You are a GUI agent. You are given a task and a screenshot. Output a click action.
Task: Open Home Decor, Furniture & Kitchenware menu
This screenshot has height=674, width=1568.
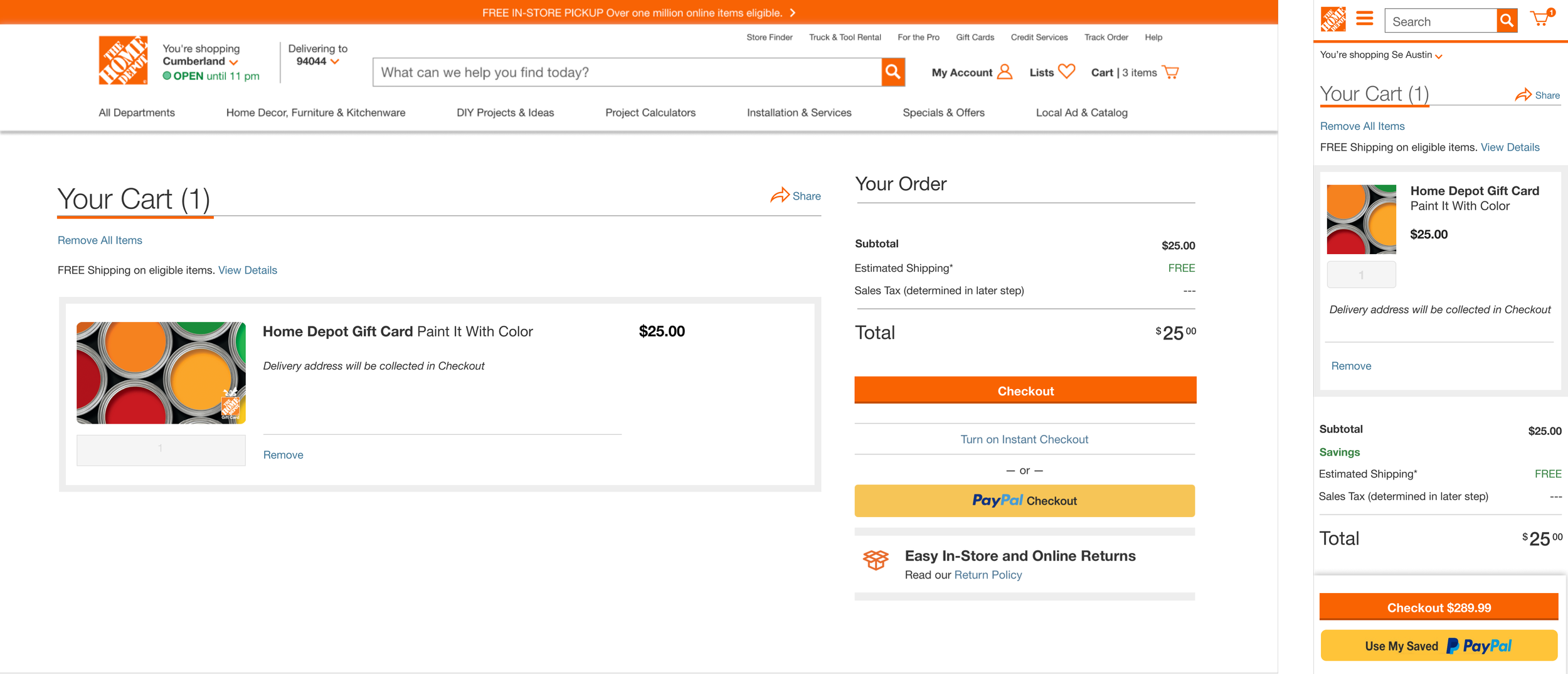[315, 112]
